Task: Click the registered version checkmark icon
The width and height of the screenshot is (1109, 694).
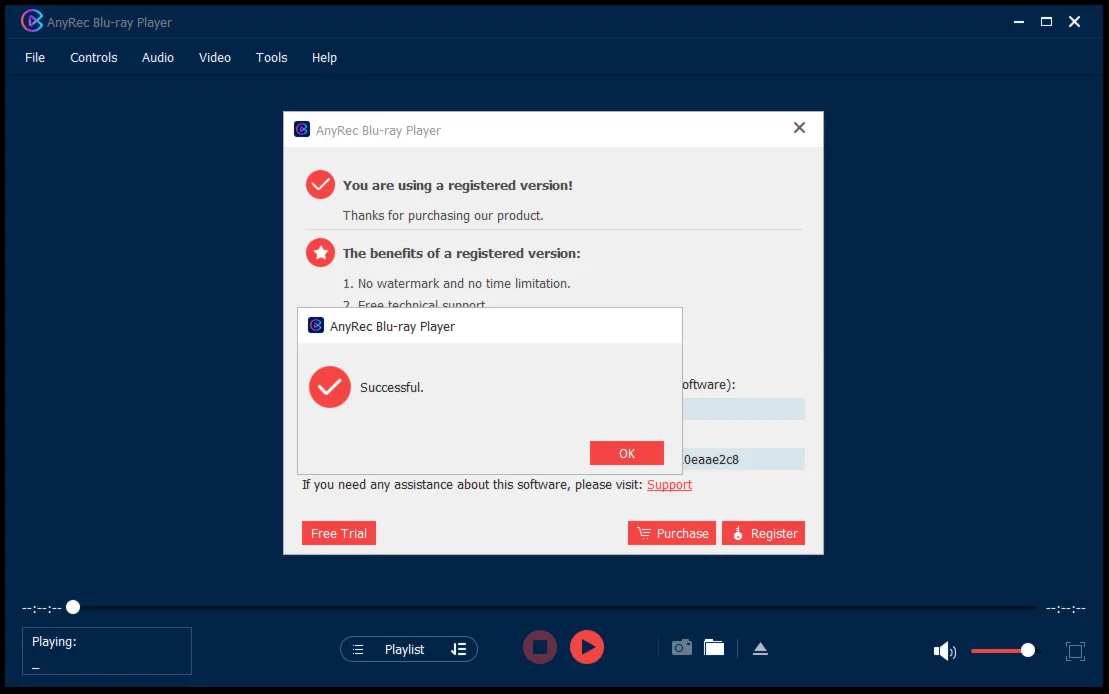Action: point(320,185)
